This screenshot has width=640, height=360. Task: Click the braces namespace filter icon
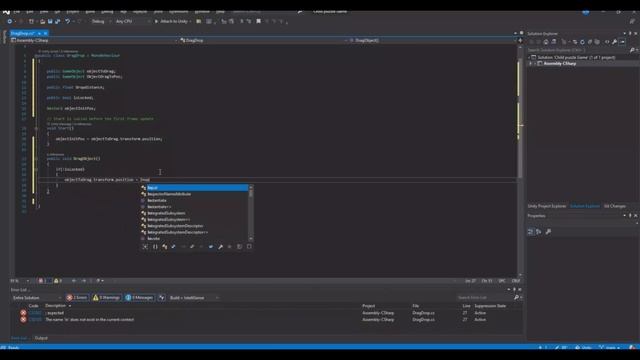click(155, 247)
